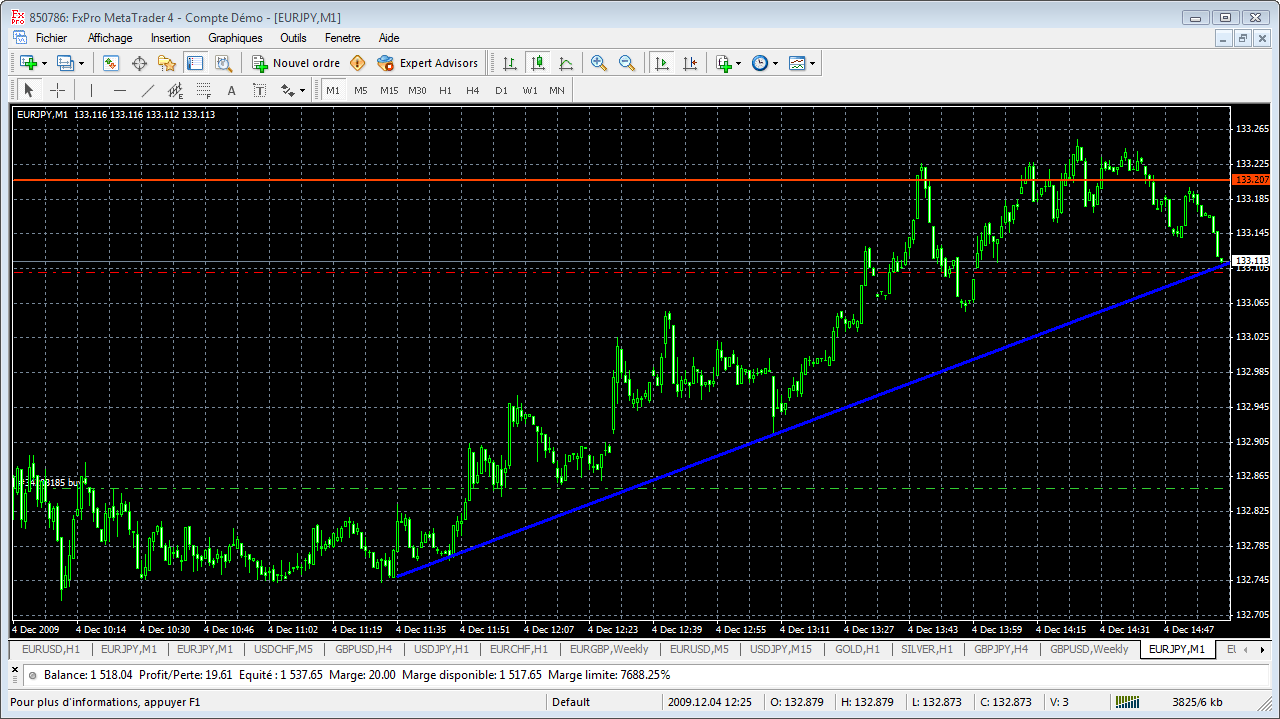Select the horizontal line drawing tool
This screenshot has width=1280, height=719.
119,90
